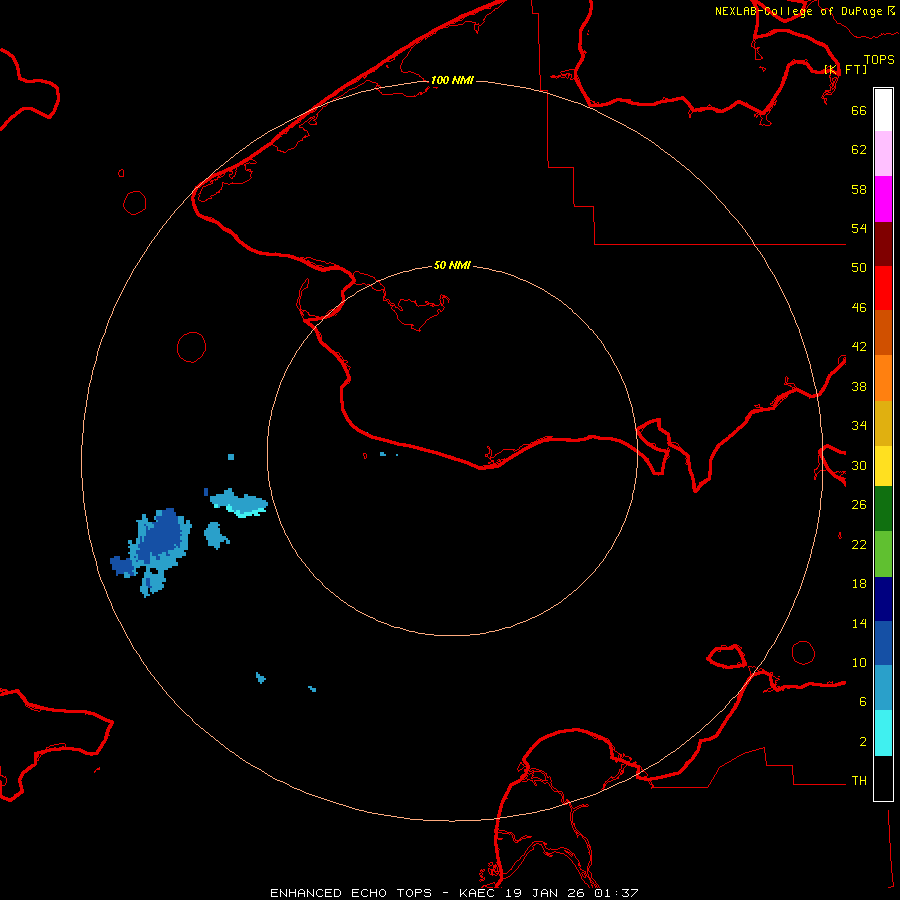
Task: Click the legend value 2
Action: [x=862, y=742]
